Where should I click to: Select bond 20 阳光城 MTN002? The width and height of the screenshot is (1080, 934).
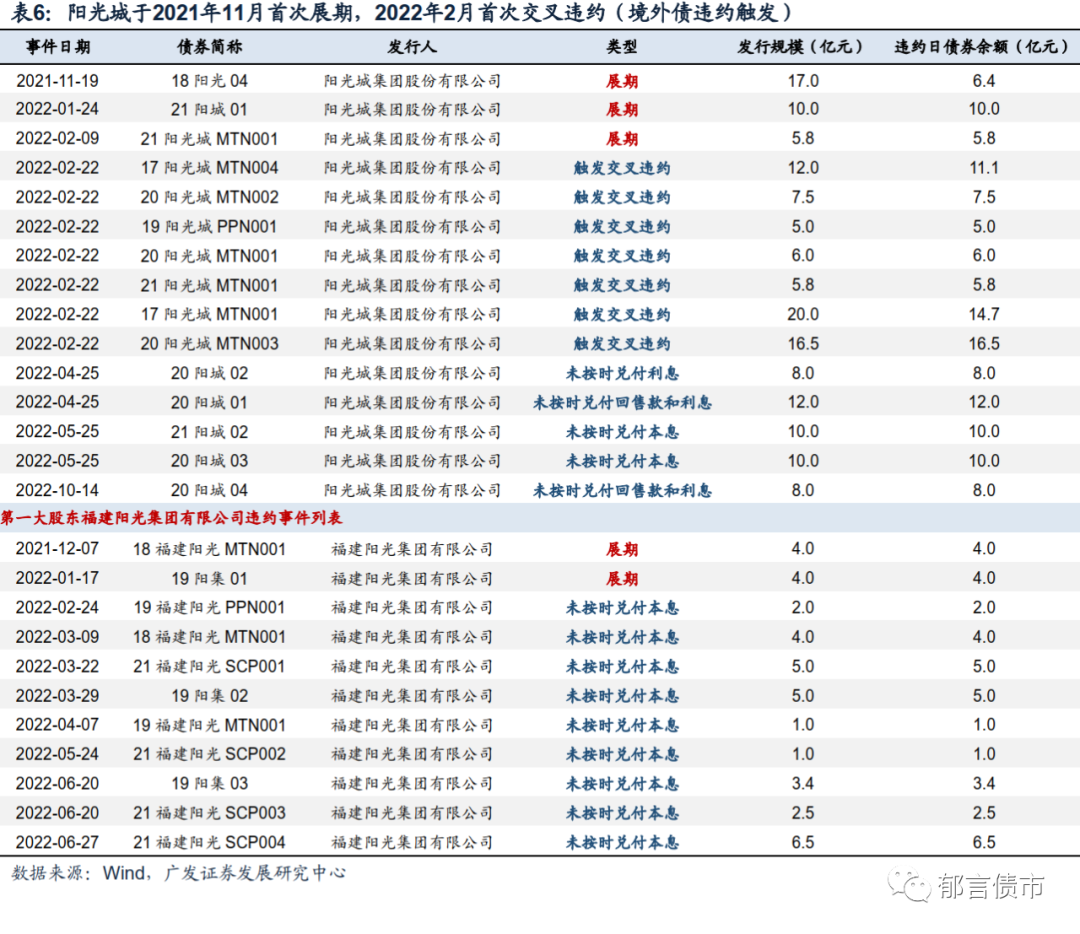click(209, 197)
